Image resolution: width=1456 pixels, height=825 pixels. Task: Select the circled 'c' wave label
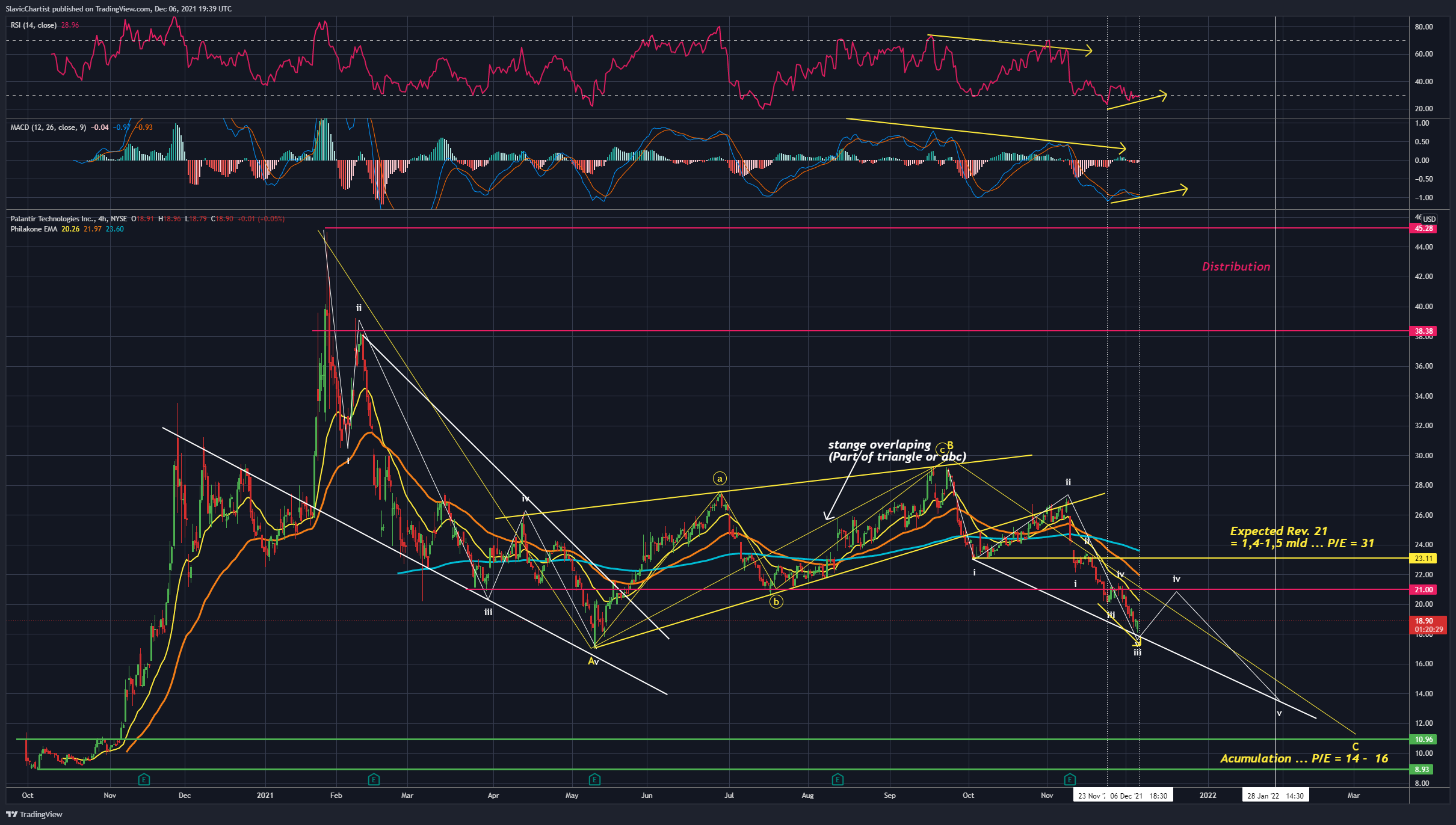coord(942,450)
